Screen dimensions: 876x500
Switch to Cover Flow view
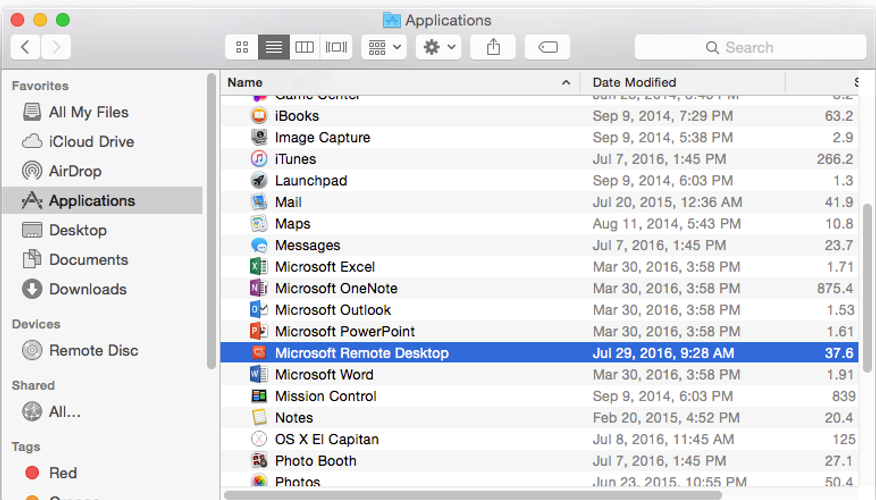coord(336,47)
